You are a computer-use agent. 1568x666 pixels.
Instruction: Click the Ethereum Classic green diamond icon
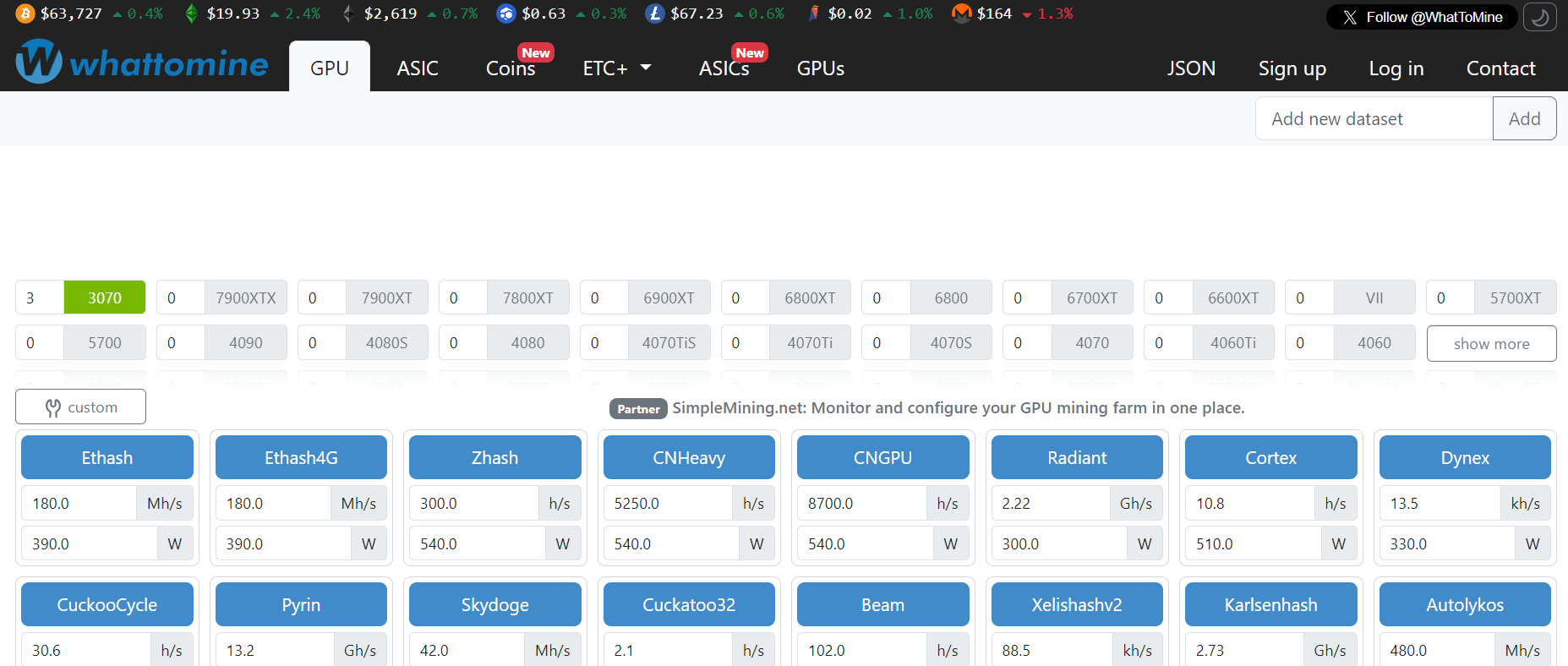click(x=192, y=14)
